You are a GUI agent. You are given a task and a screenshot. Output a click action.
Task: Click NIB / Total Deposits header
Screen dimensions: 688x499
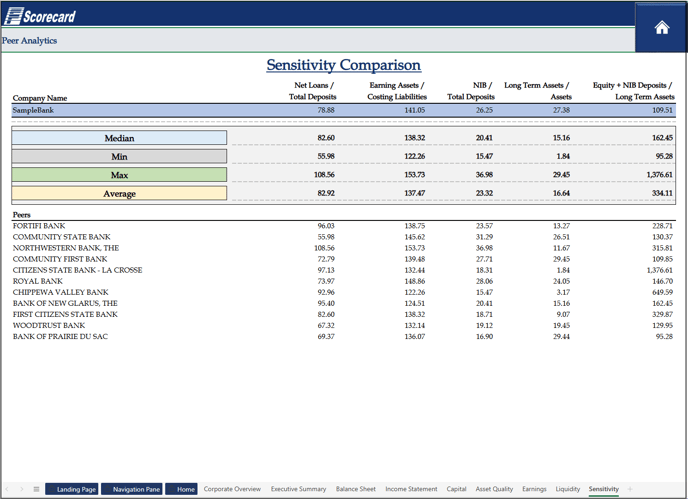click(x=471, y=91)
